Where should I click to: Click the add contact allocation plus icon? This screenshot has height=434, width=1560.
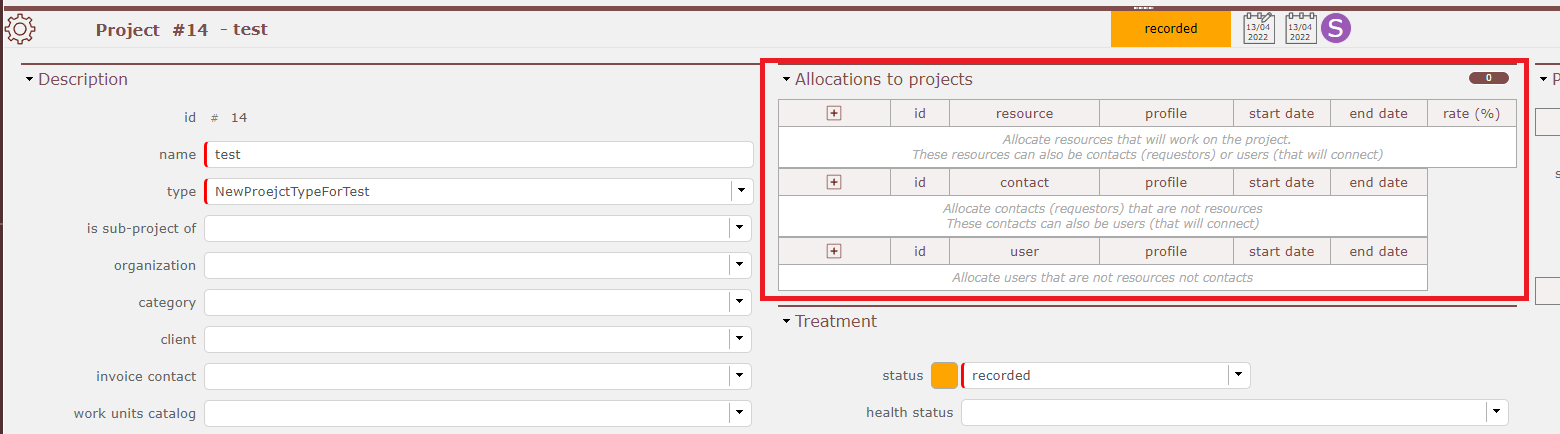click(834, 182)
